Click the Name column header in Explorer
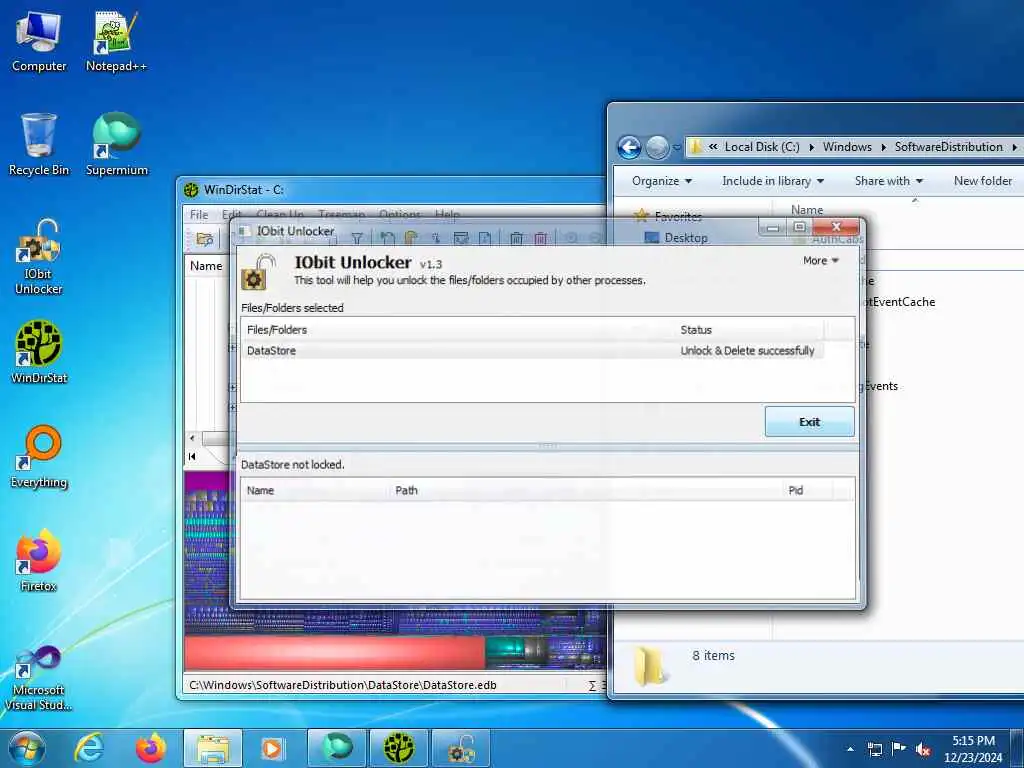The height and width of the screenshot is (768, 1024). (807, 210)
